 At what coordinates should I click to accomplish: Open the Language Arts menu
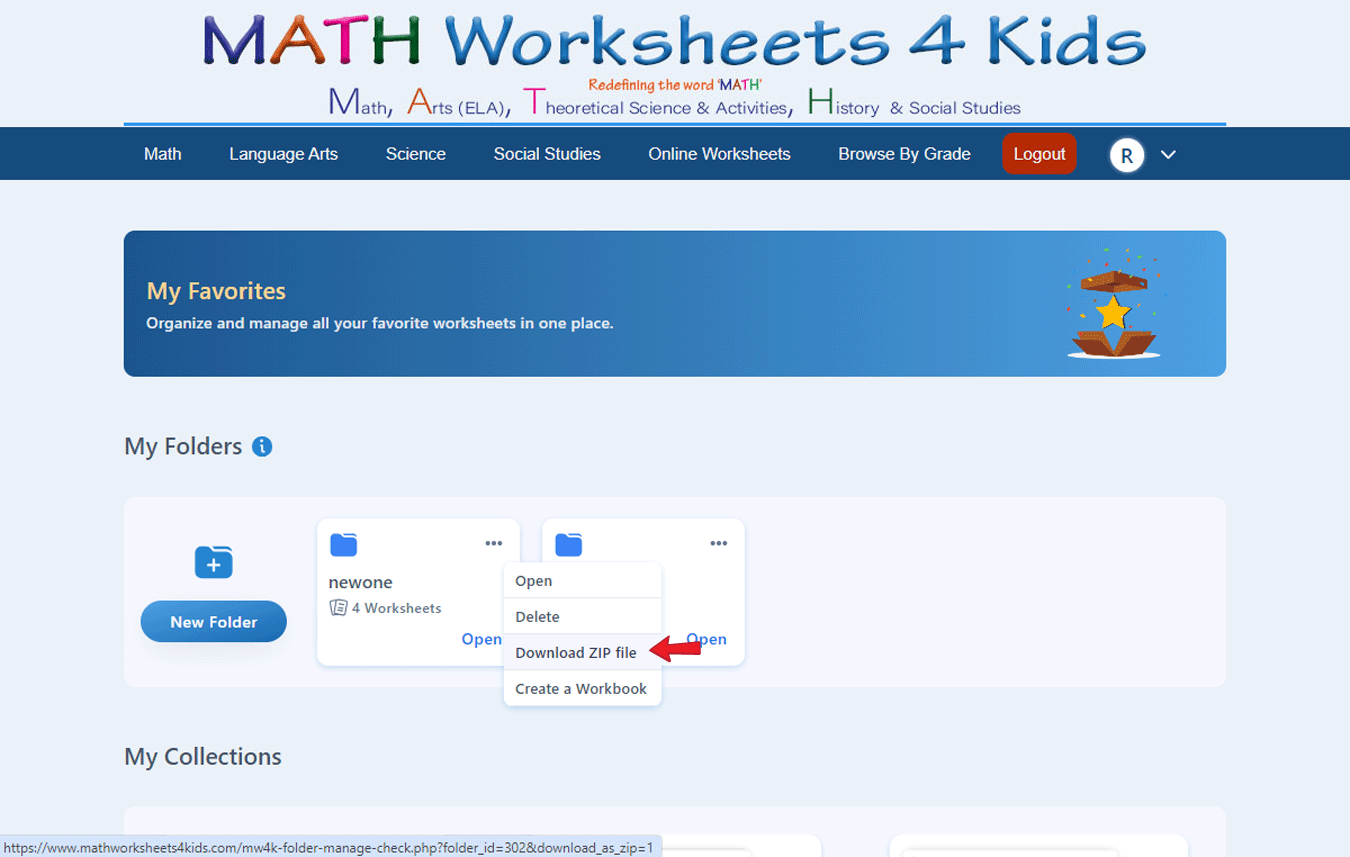point(283,154)
